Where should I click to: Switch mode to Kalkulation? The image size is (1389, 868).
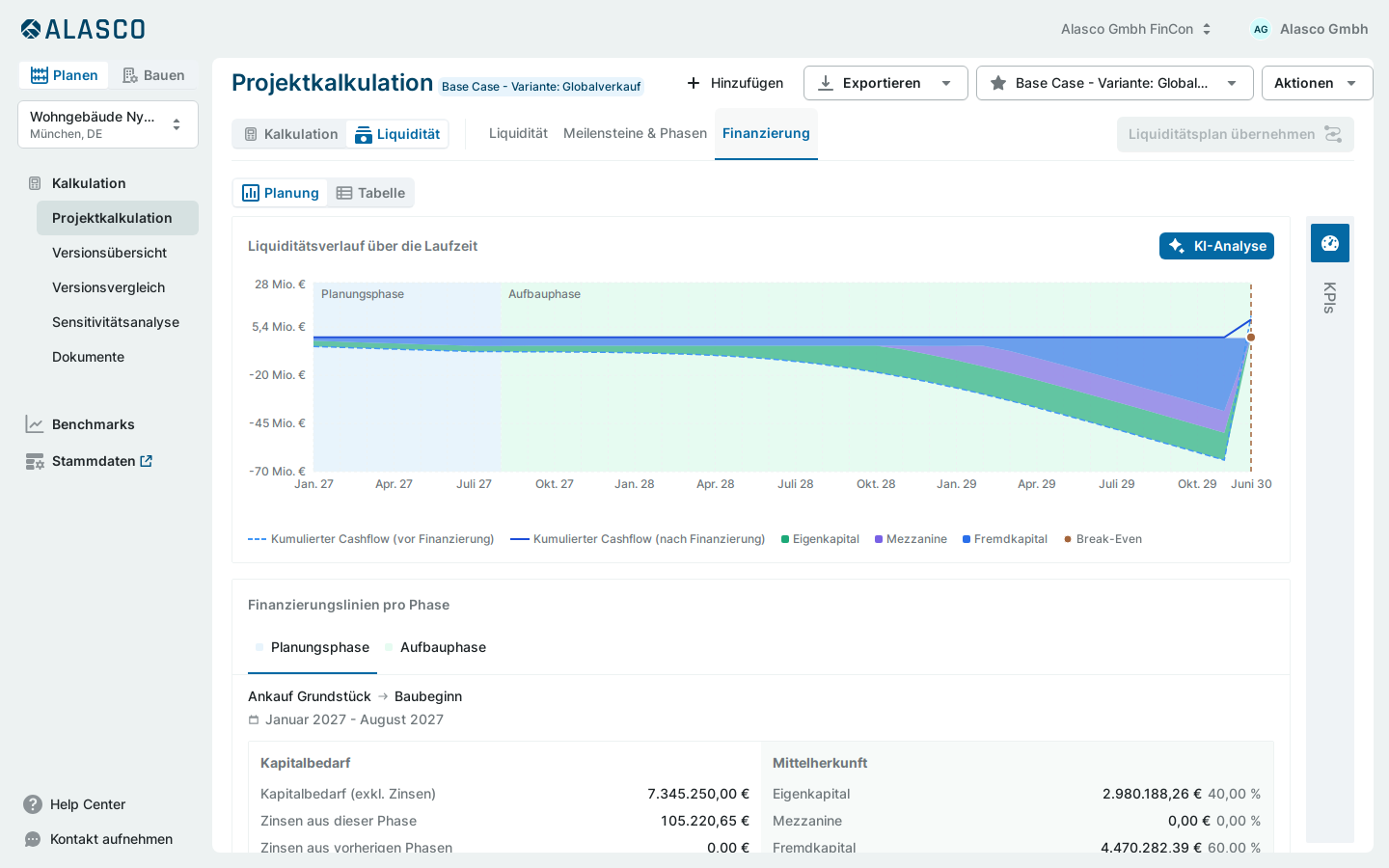pyautogui.click(x=290, y=134)
